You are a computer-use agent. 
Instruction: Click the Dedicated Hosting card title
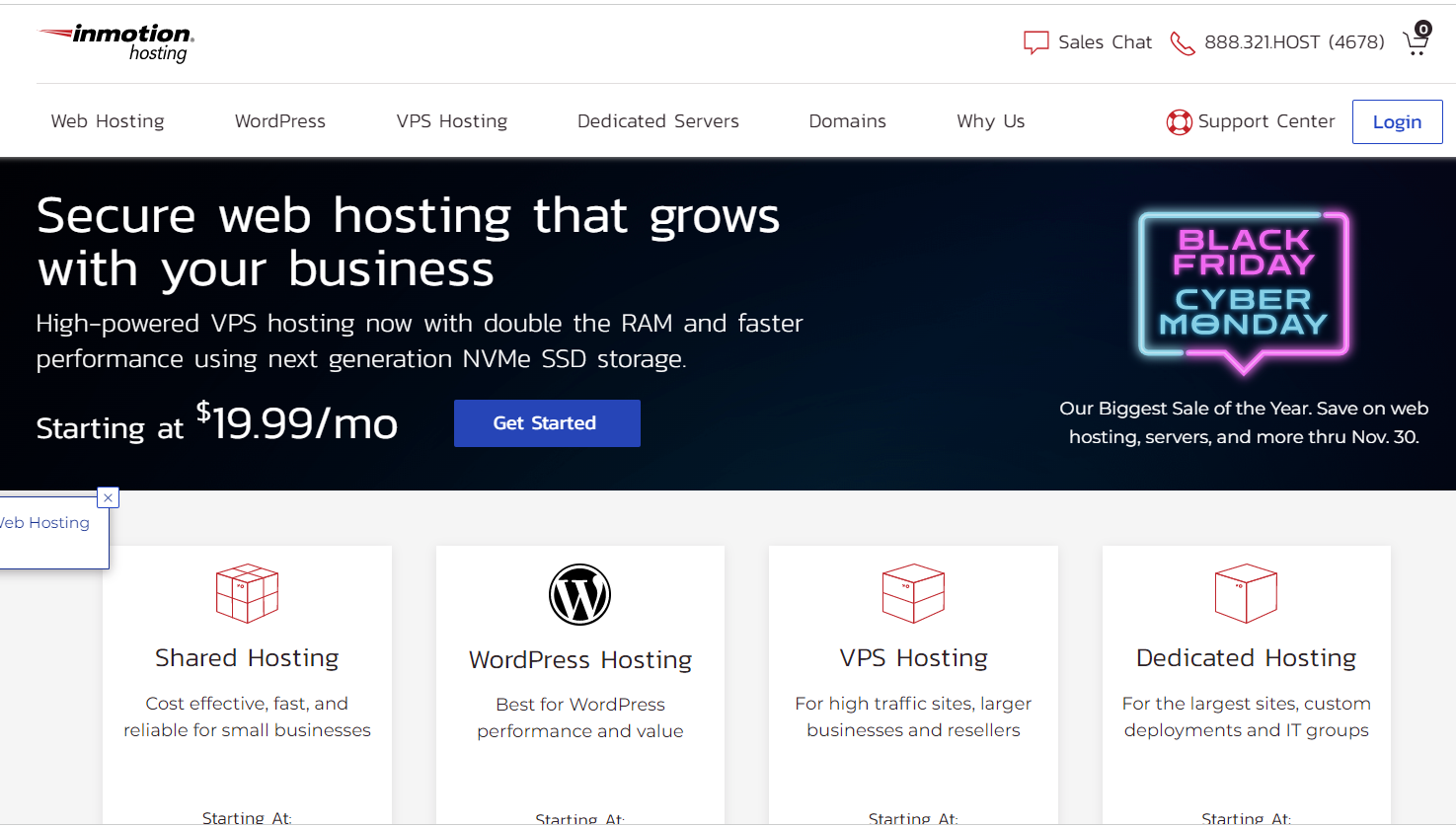click(1246, 658)
